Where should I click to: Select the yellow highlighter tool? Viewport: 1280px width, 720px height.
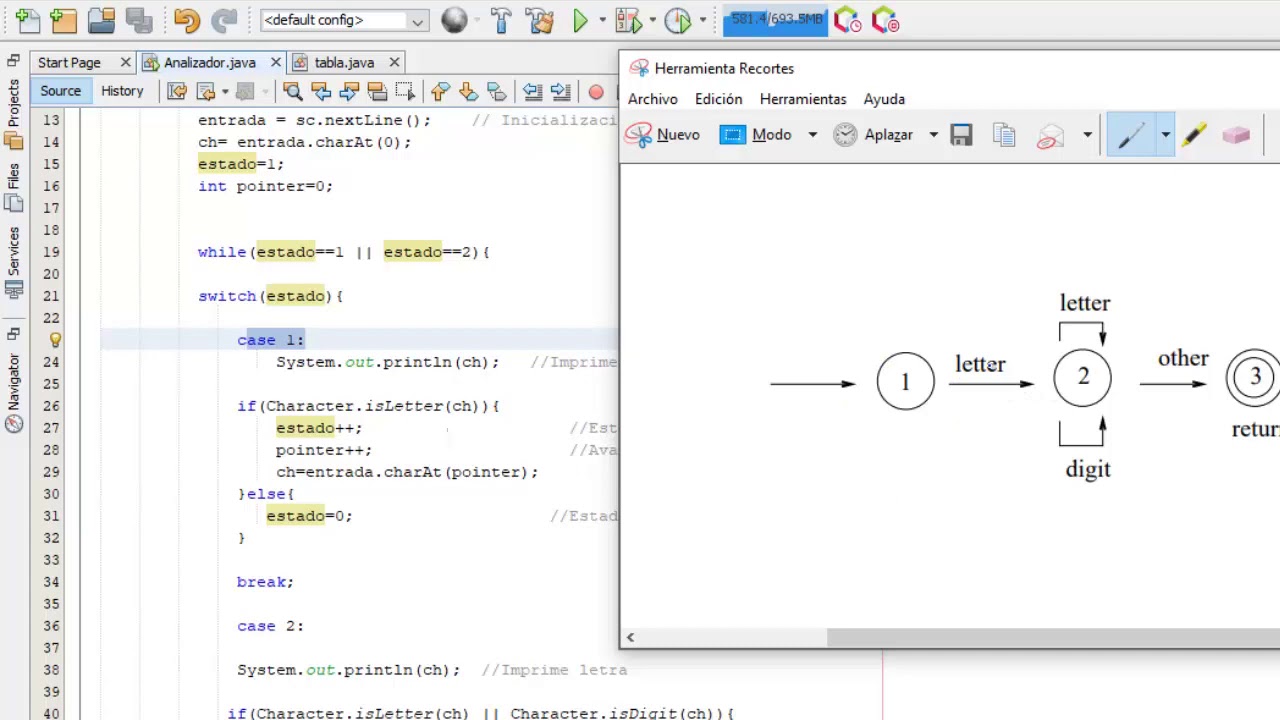pos(1194,135)
